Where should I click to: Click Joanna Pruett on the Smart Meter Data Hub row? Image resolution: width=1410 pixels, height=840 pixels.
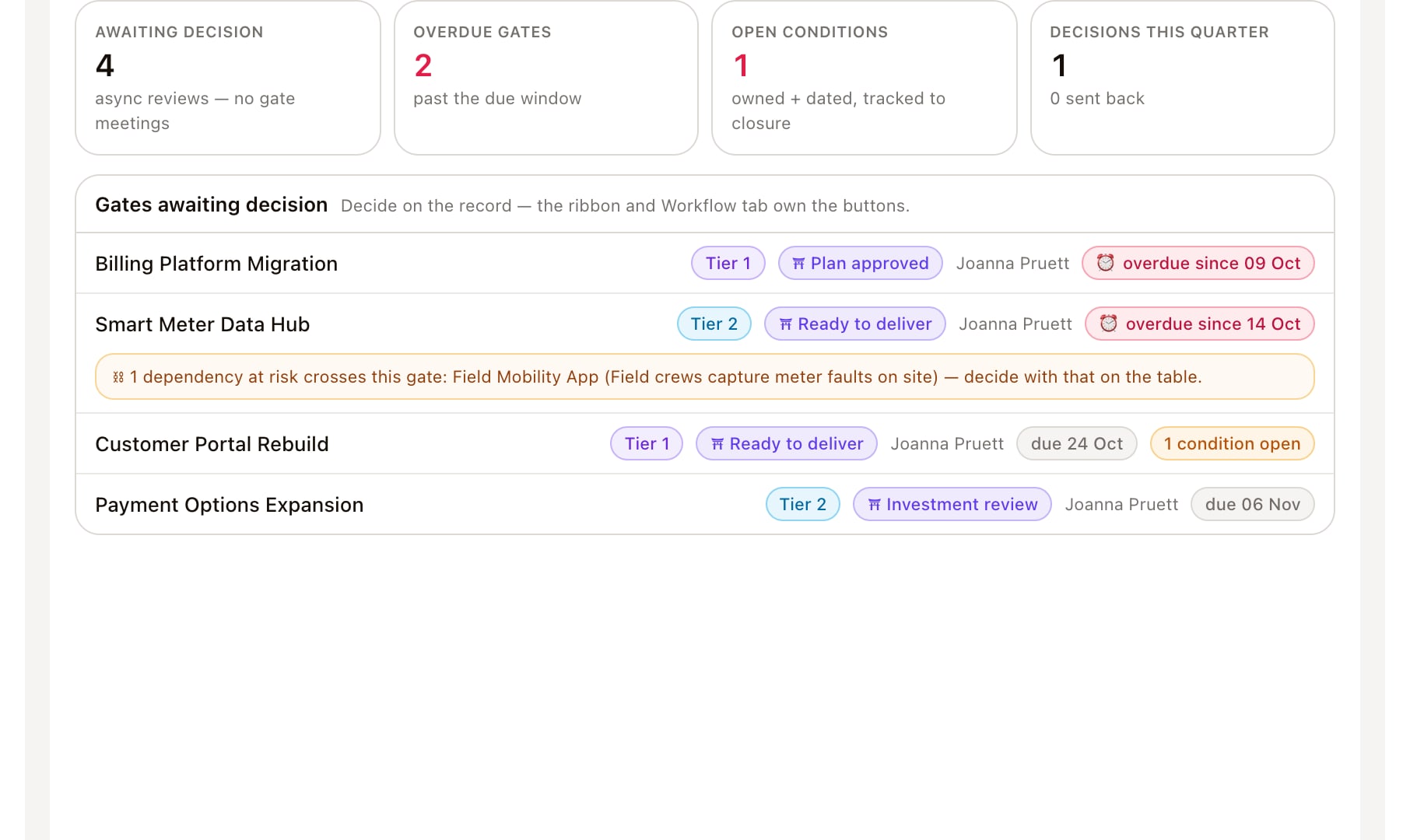pyautogui.click(x=1015, y=324)
